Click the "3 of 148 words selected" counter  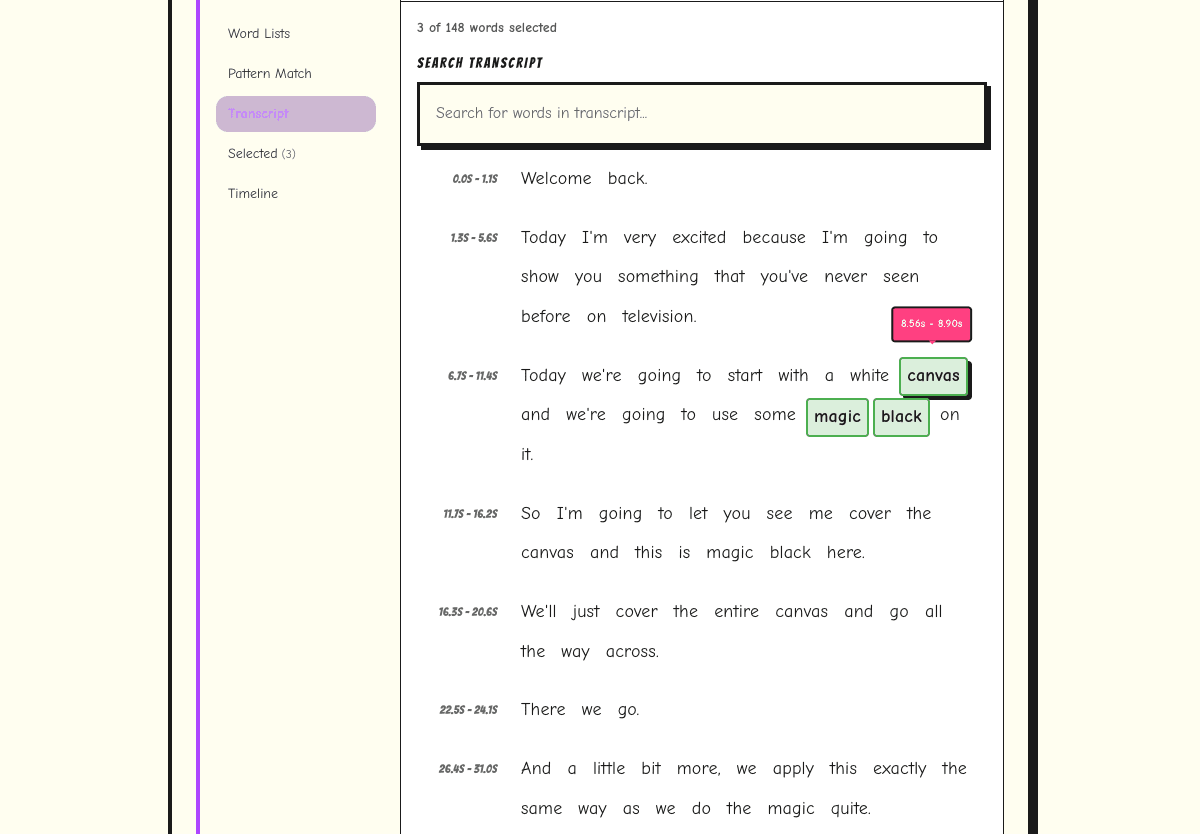click(x=487, y=27)
